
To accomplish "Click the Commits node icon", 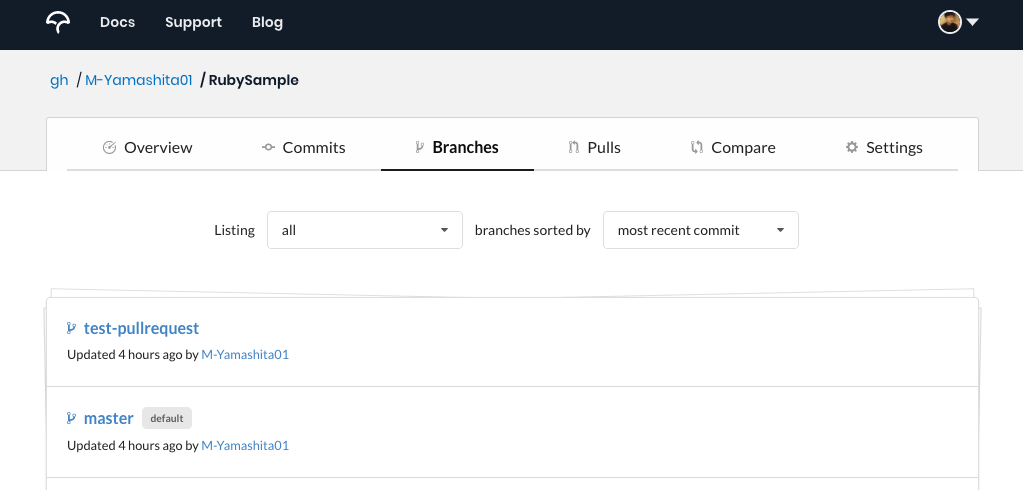I will point(268,147).
